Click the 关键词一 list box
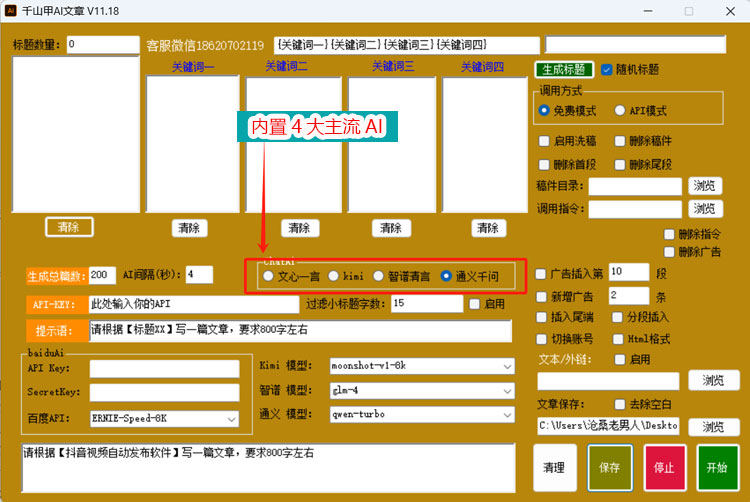This screenshot has width=750, height=502. pos(193,144)
